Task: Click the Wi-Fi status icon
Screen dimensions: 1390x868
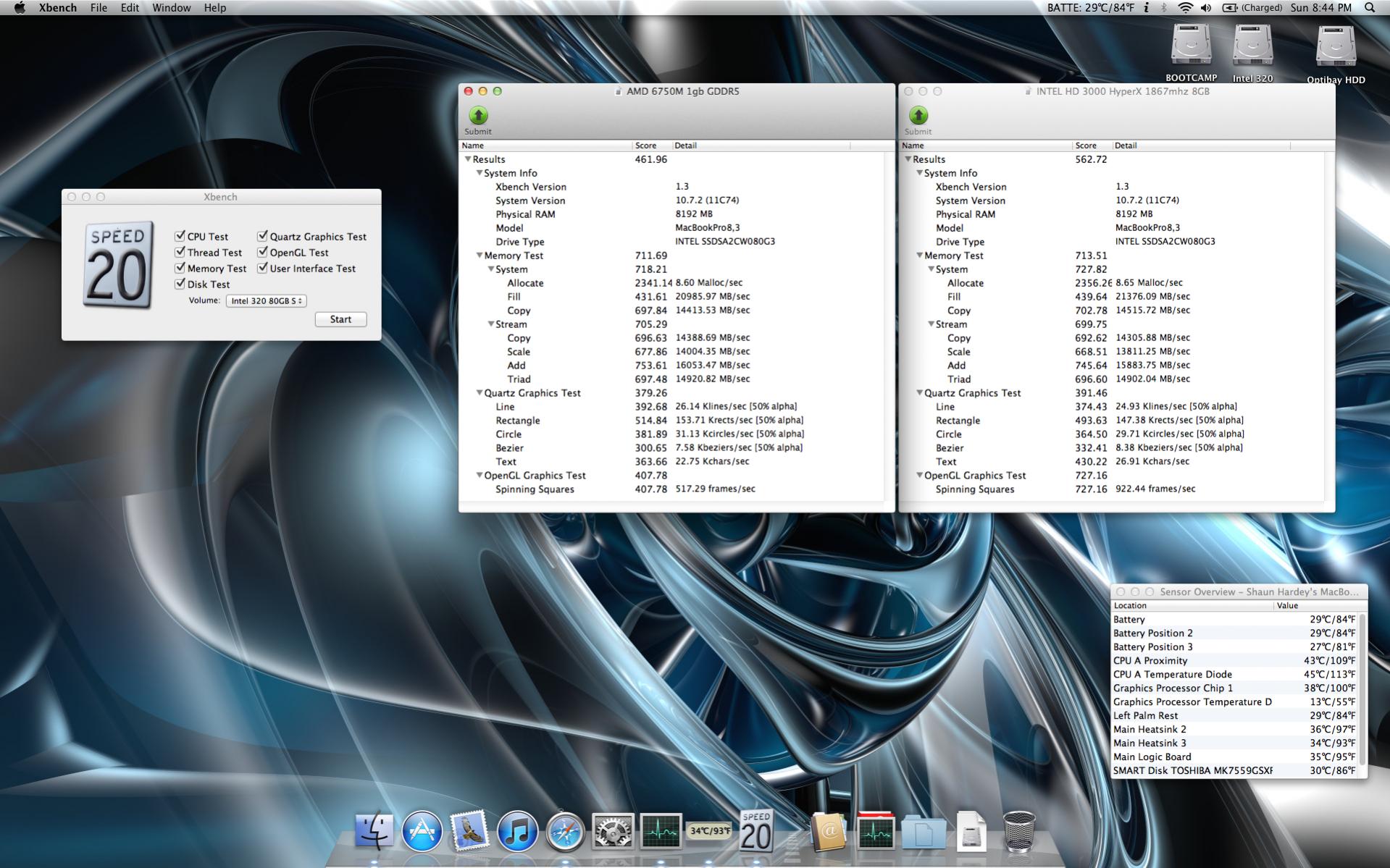Action: click(x=1185, y=7)
